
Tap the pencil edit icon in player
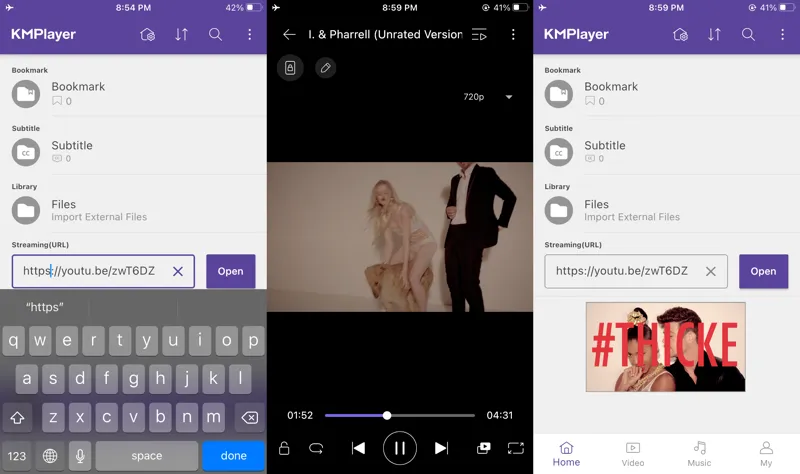326,68
